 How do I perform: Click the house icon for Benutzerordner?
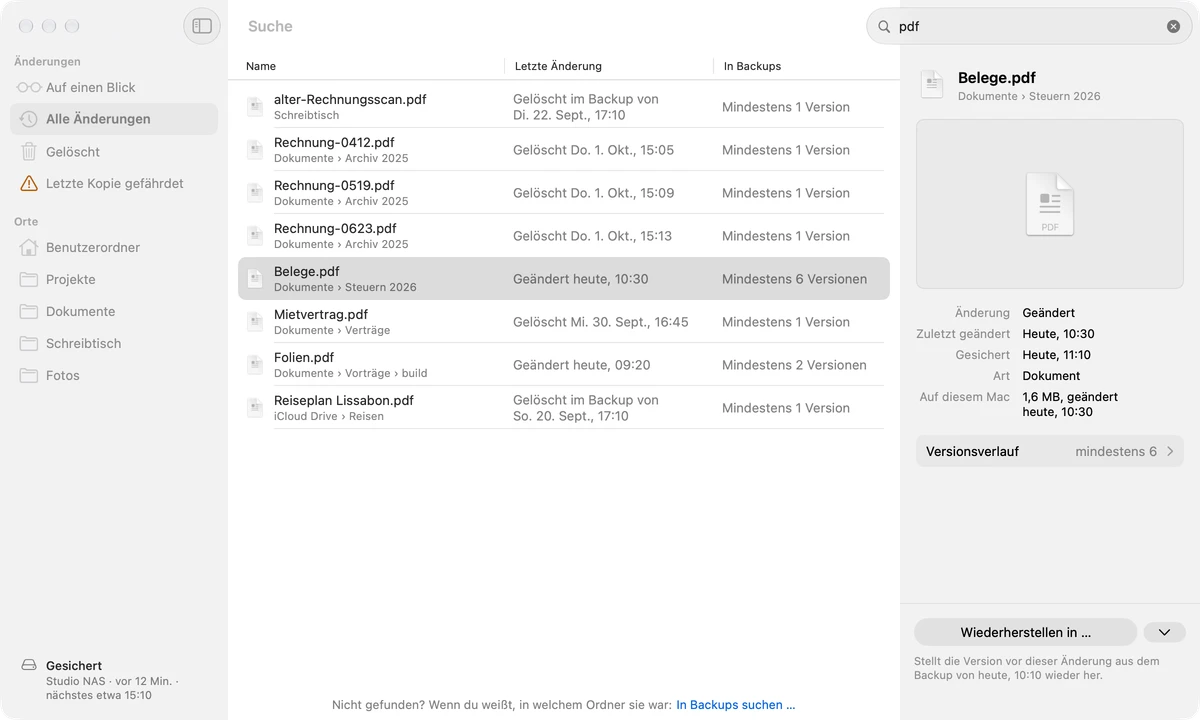click(29, 247)
